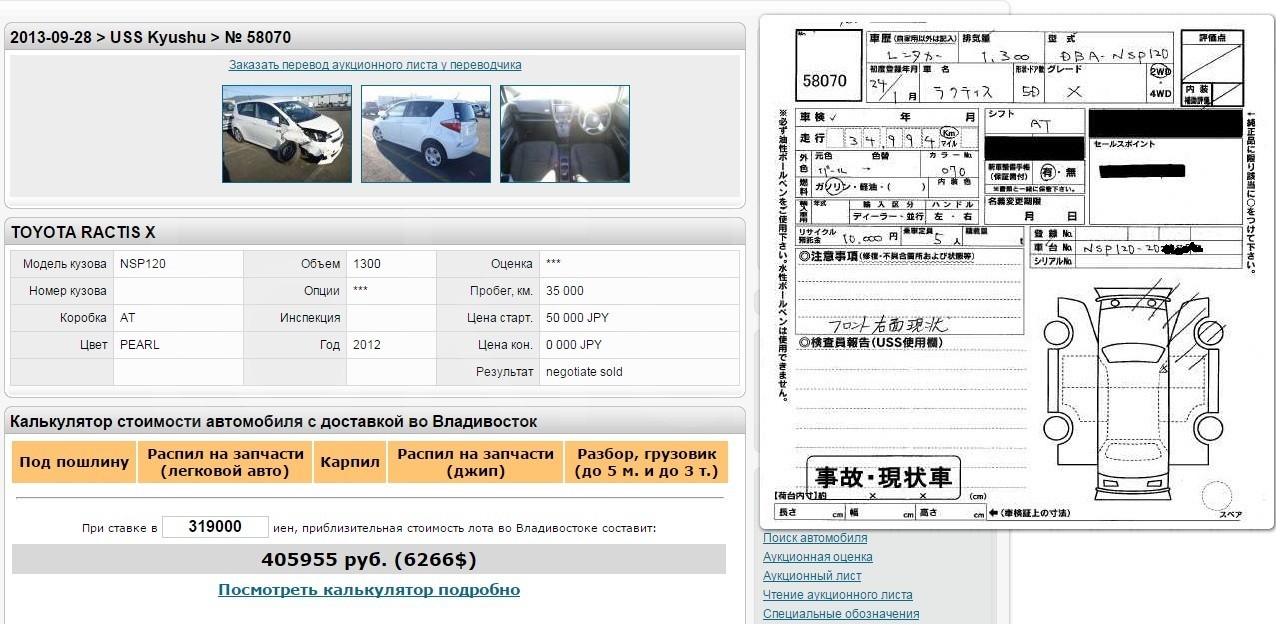Click the '405955 руб. (6266$)' total cost
Viewport: 1276px width, 624px height.
(369, 559)
